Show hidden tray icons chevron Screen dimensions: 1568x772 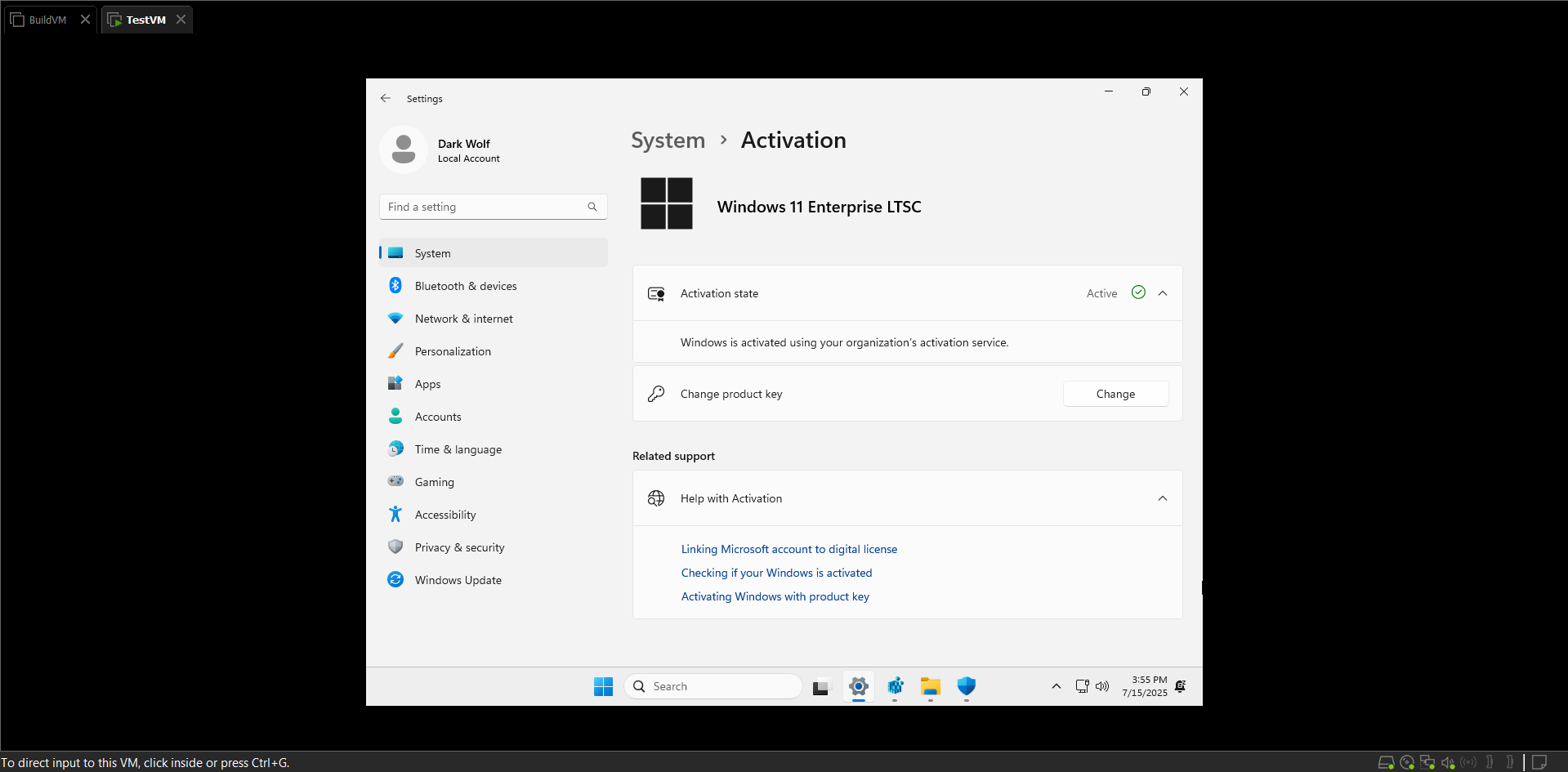1057,686
